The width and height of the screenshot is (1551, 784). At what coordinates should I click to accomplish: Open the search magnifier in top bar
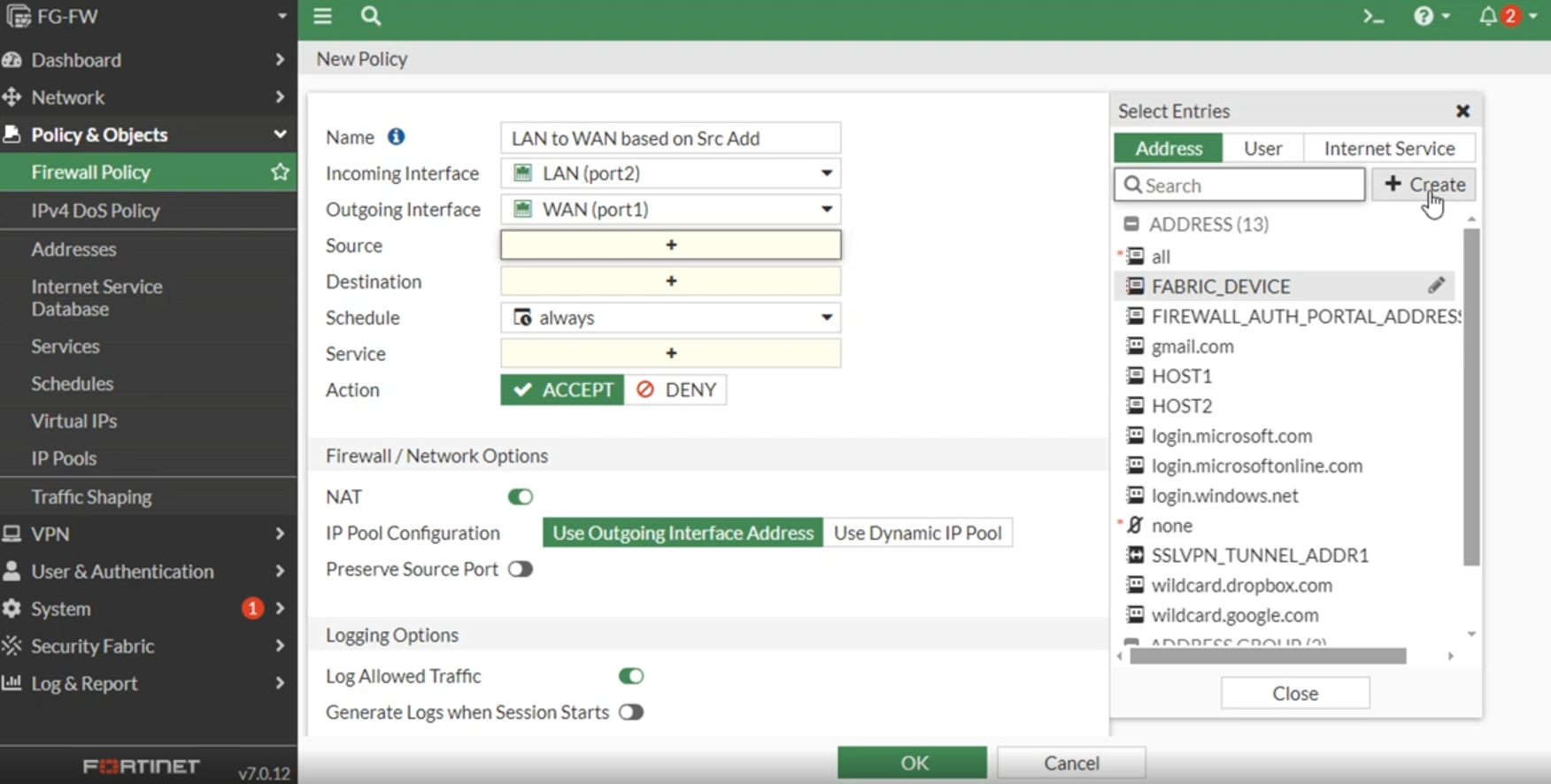[371, 16]
